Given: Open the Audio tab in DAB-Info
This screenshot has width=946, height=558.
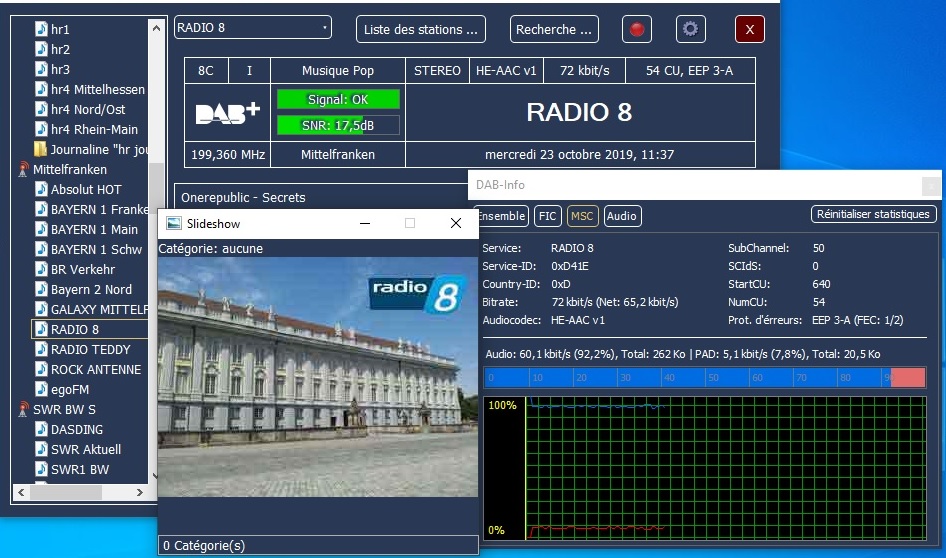Looking at the screenshot, I should [621, 216].
